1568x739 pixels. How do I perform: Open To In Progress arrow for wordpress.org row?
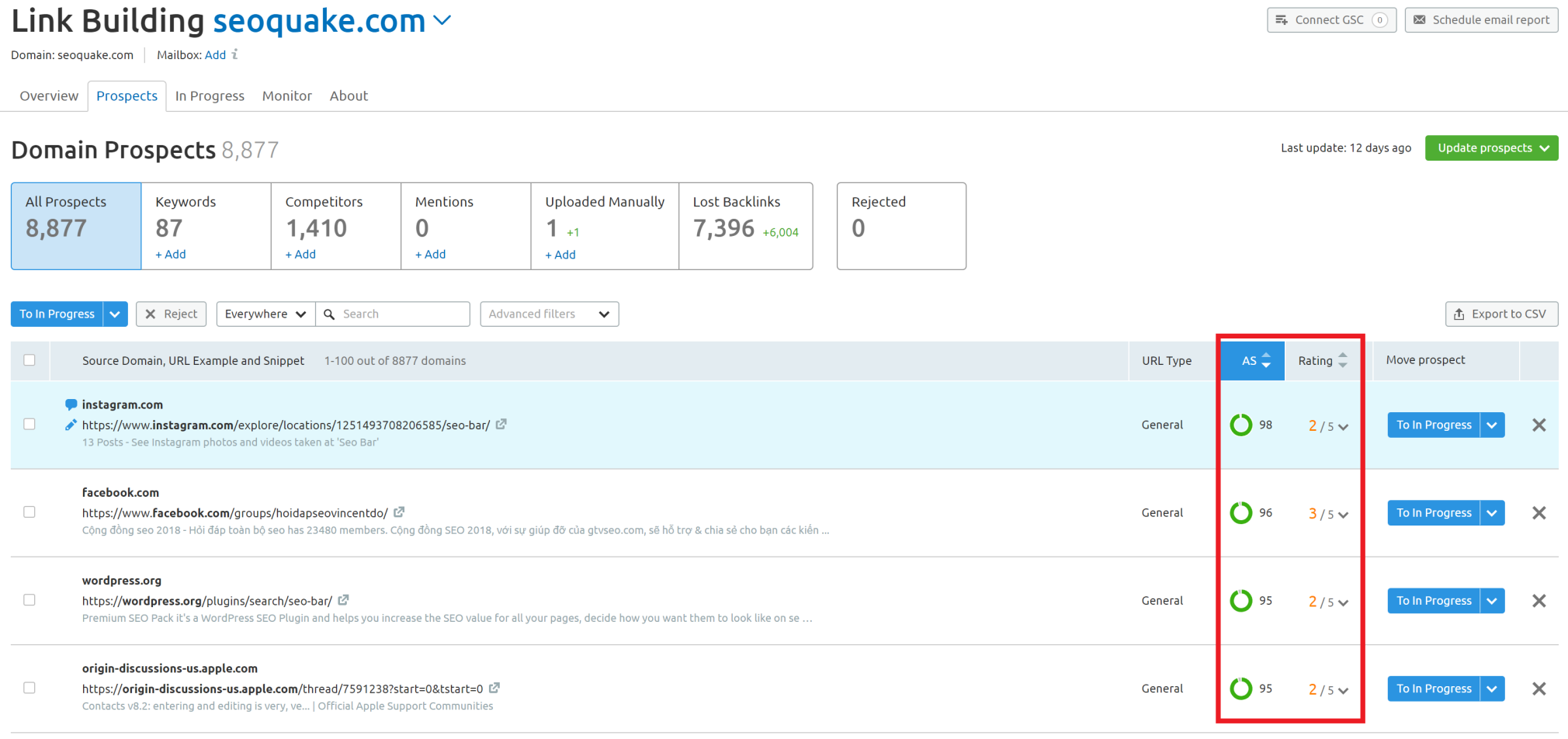coord(1493,601)
